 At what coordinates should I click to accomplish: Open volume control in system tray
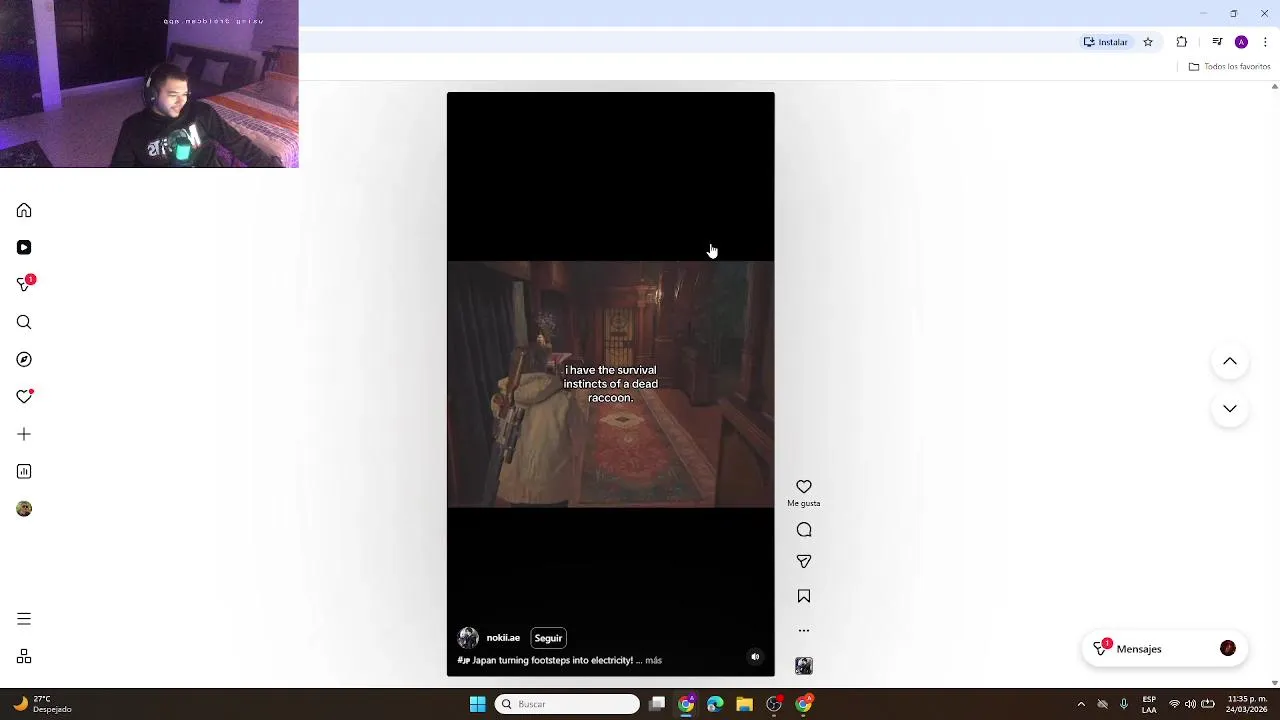(1190, 704)
